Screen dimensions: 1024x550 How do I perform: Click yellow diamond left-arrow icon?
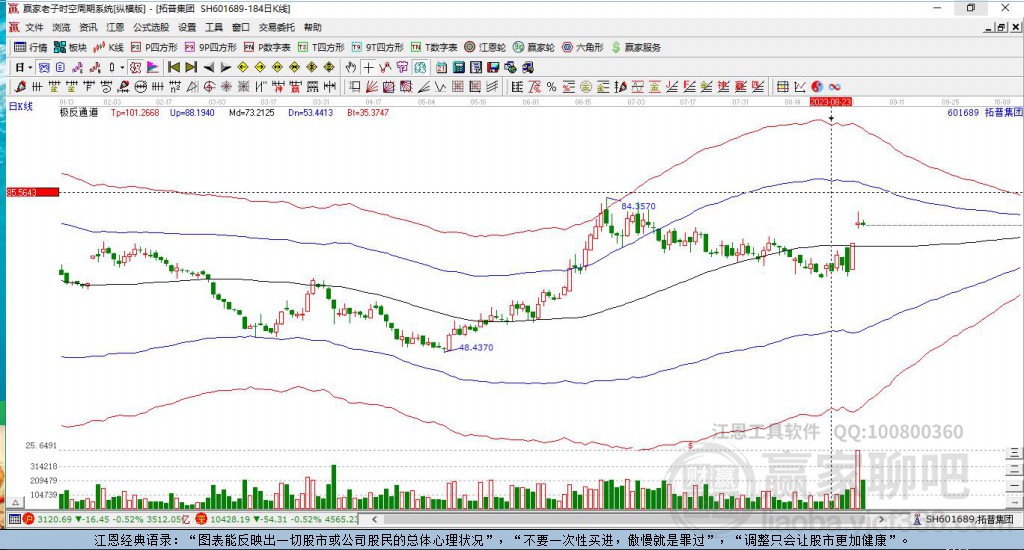click(x=242, y=67)
